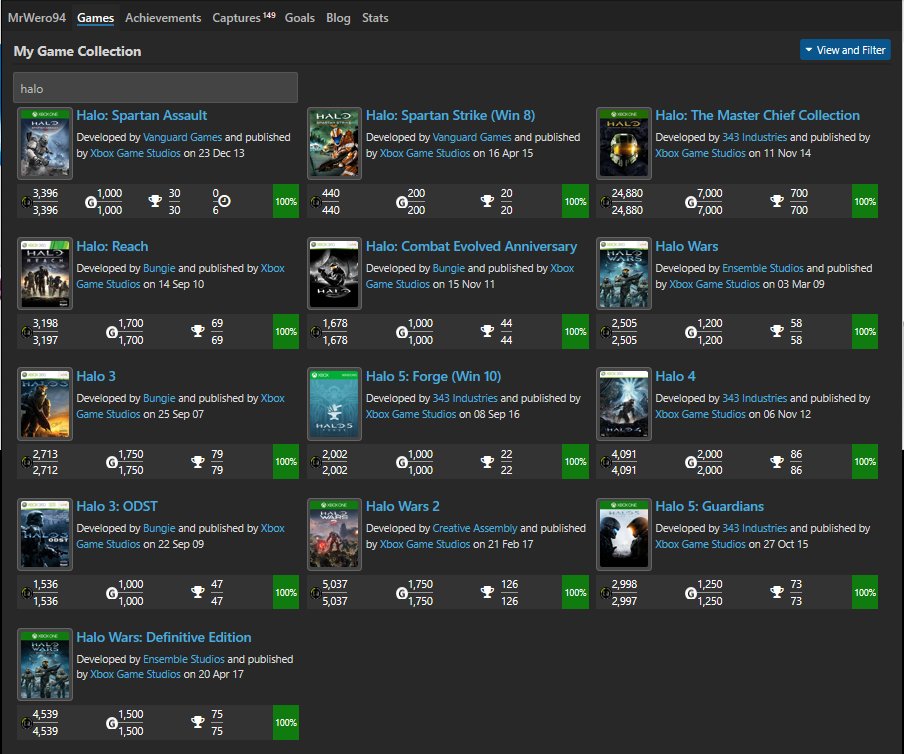Image resolution: width=904 pixels, height=754 pixels.
Task: Go to the Goals tab
Action: point(300,18)
